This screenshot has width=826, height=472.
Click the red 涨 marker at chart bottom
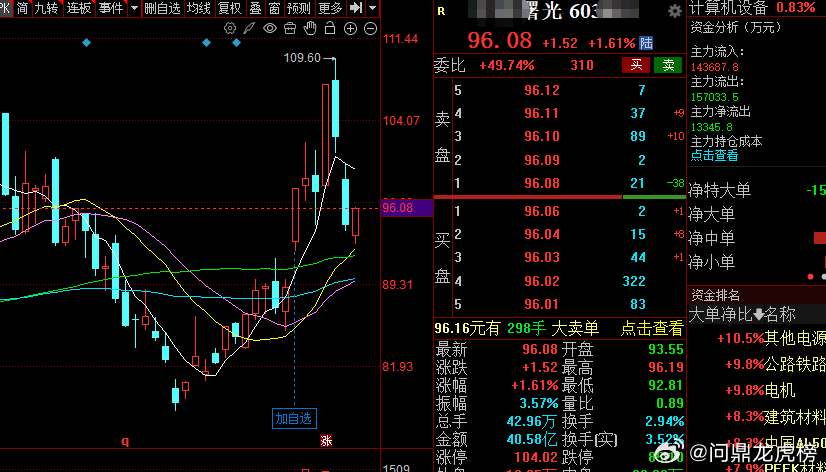[x=326, y=441]
